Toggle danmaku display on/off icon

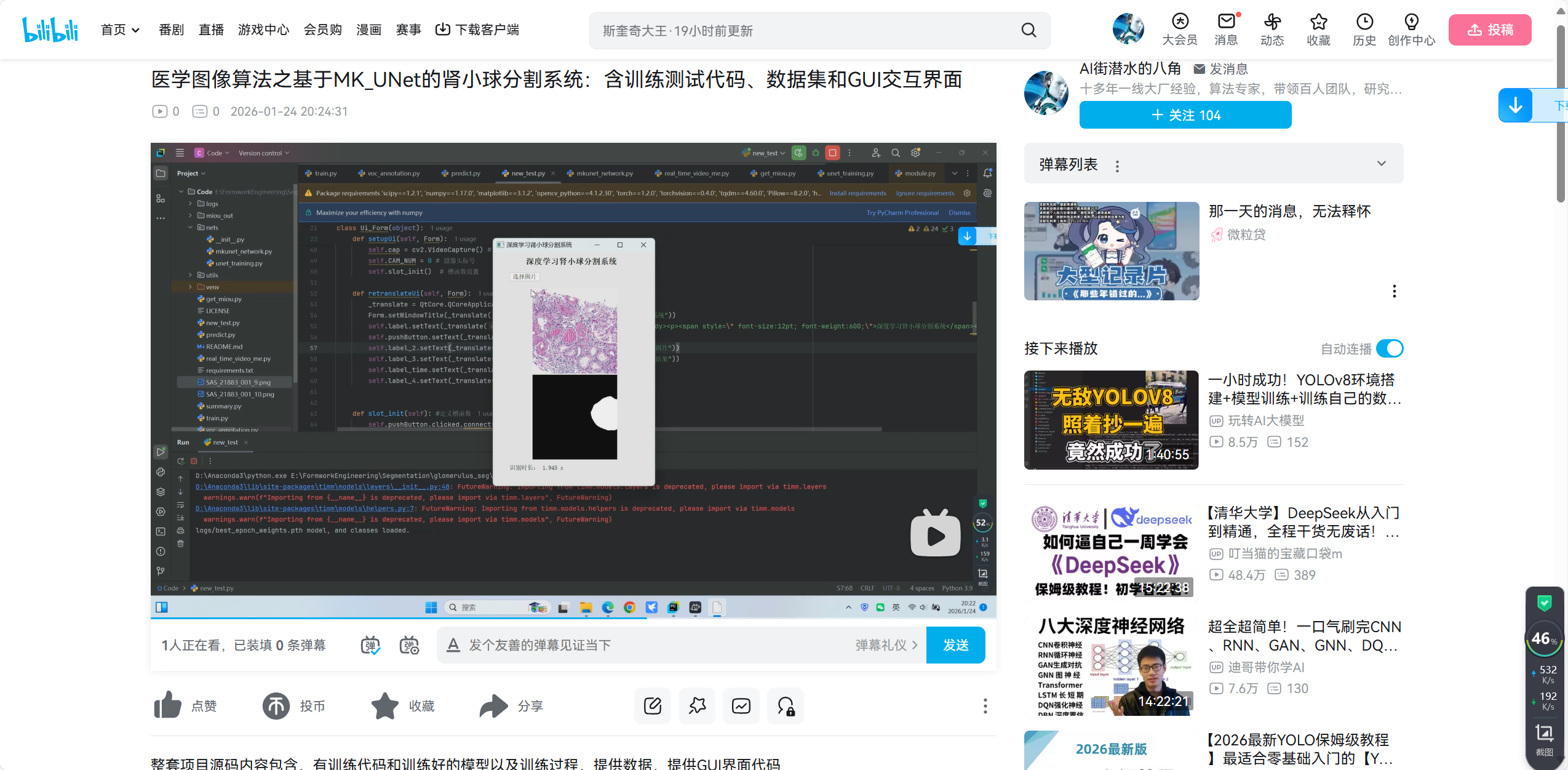point(370,645)
